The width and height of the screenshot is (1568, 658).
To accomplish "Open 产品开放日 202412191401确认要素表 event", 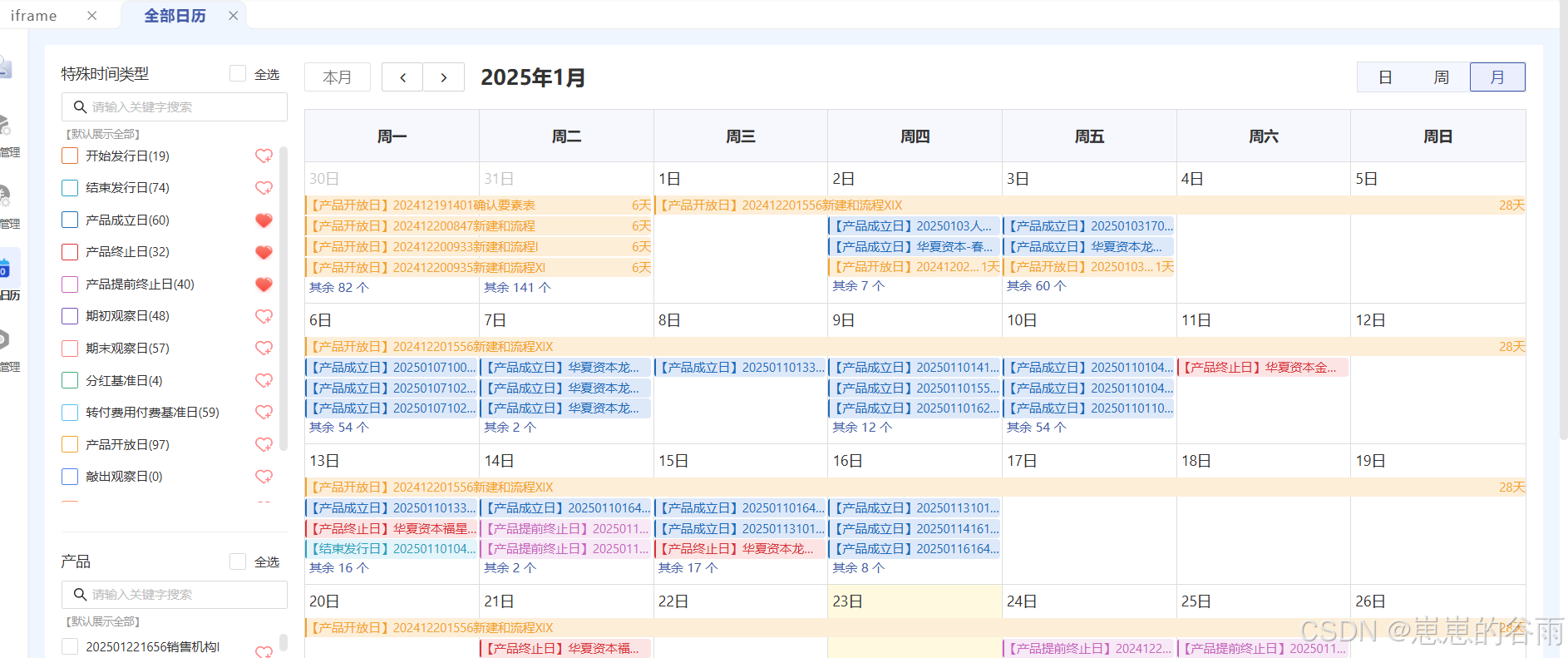I will pyautogui.click(x=479, y=205).
